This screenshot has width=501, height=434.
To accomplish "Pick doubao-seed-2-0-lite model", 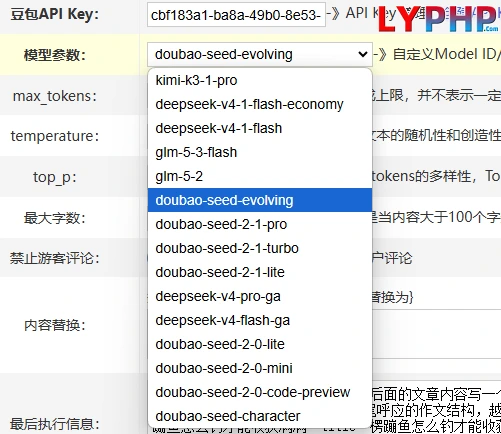I will tap(260, 344).
